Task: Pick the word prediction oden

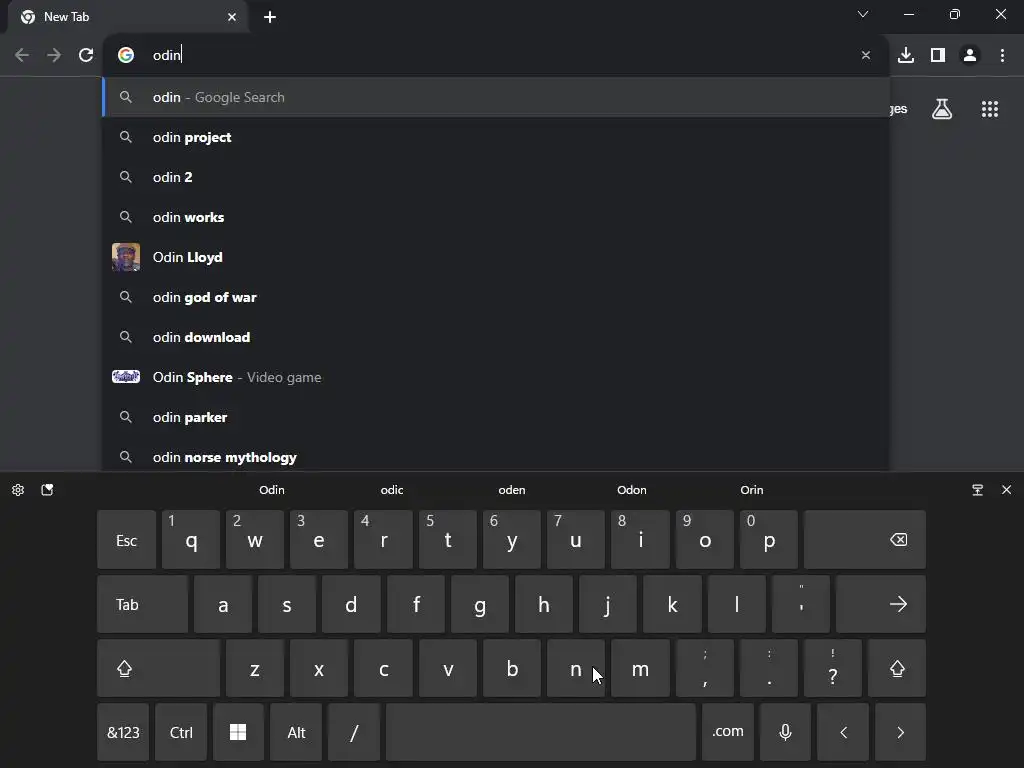Action: [512, 490]
